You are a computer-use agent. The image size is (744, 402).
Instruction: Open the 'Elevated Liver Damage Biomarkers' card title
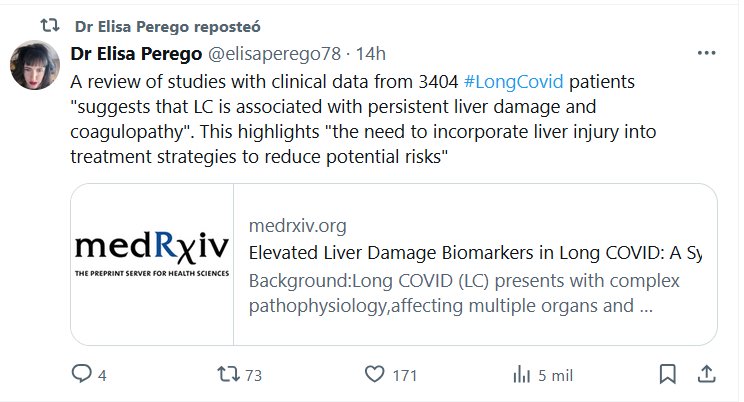coord(474,252)
